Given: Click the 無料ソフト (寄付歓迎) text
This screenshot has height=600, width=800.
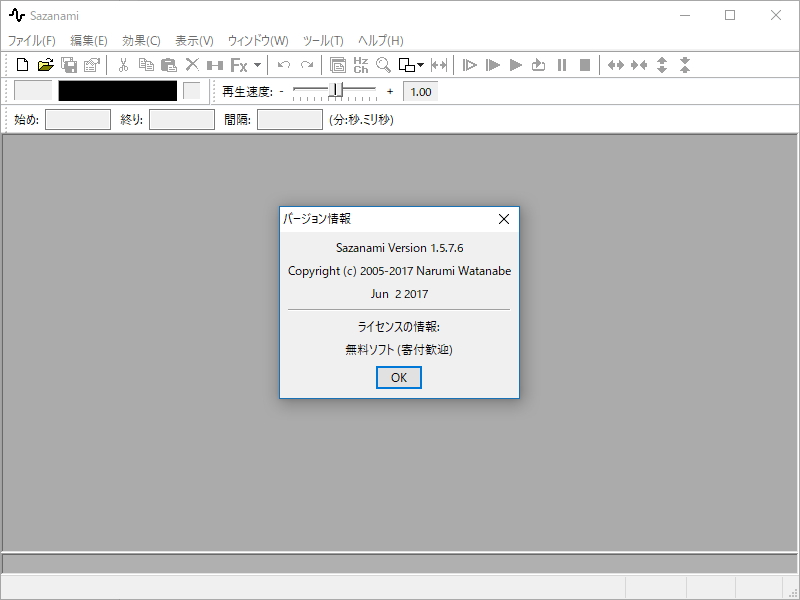Looking at the screenshot, I should (399, 349).
